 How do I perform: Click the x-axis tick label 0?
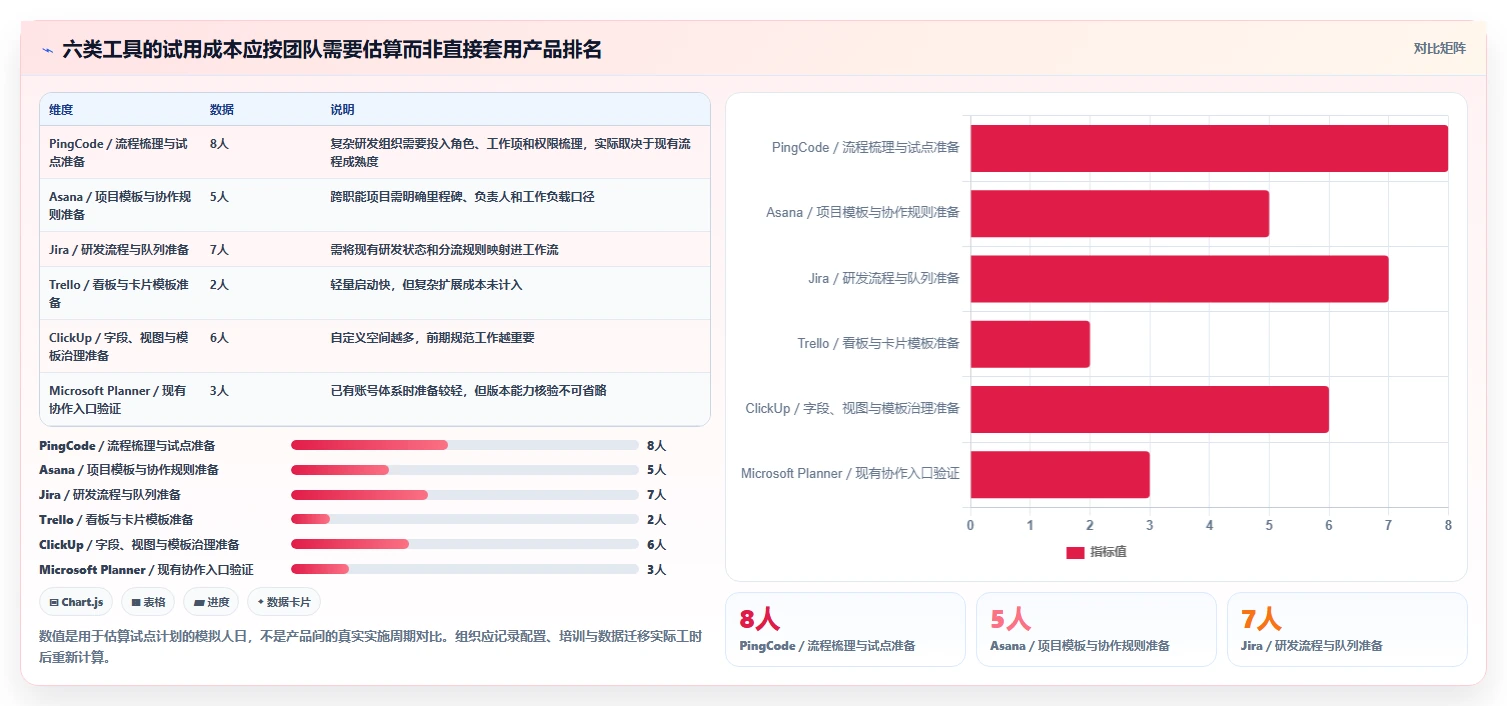coord(970,525)
